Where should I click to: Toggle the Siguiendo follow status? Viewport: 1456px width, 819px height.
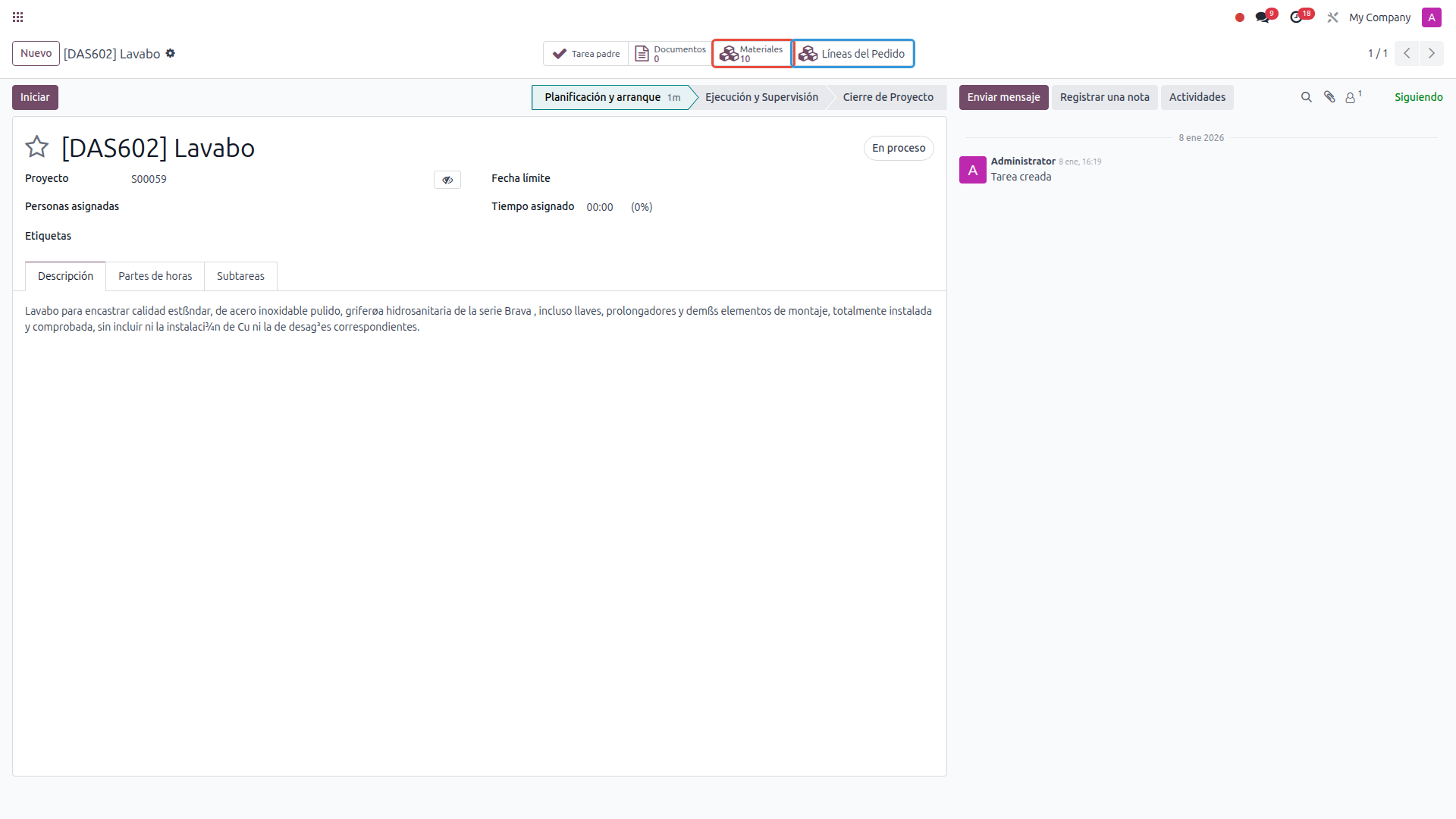[1418, 97]
